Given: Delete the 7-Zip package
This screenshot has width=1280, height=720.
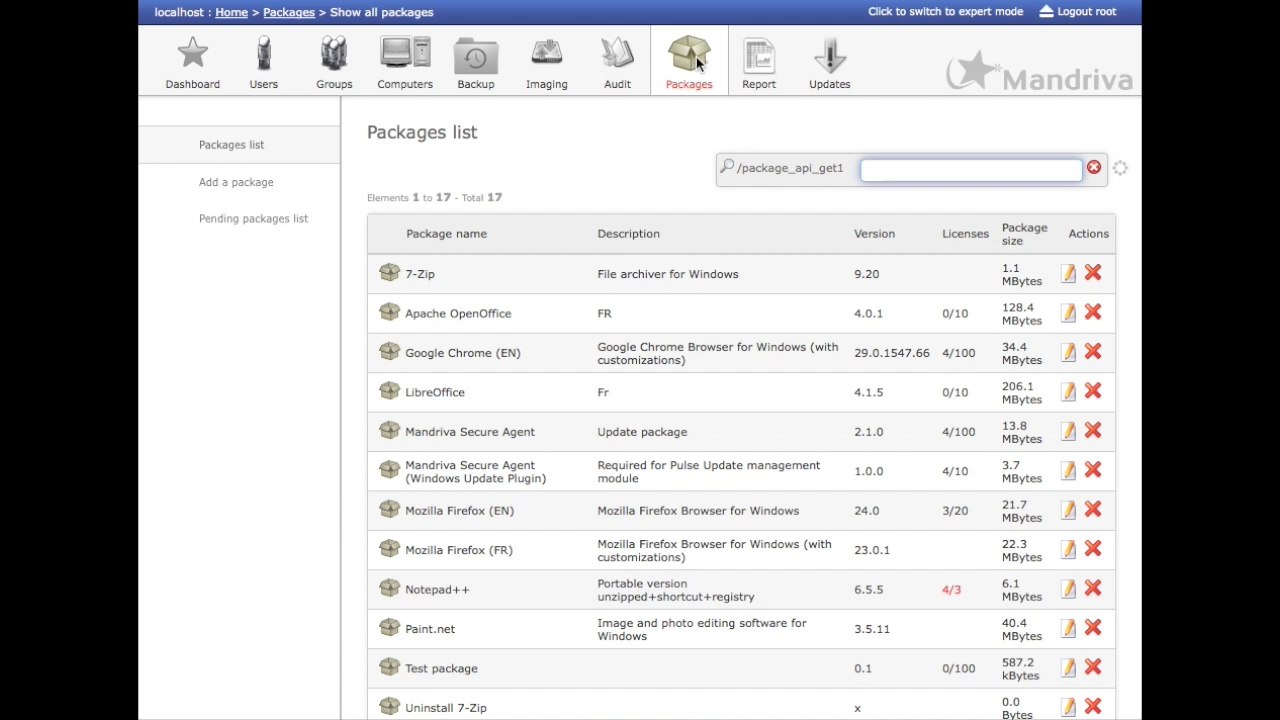Looking at the screenshot, I should tap(1093, 273).
